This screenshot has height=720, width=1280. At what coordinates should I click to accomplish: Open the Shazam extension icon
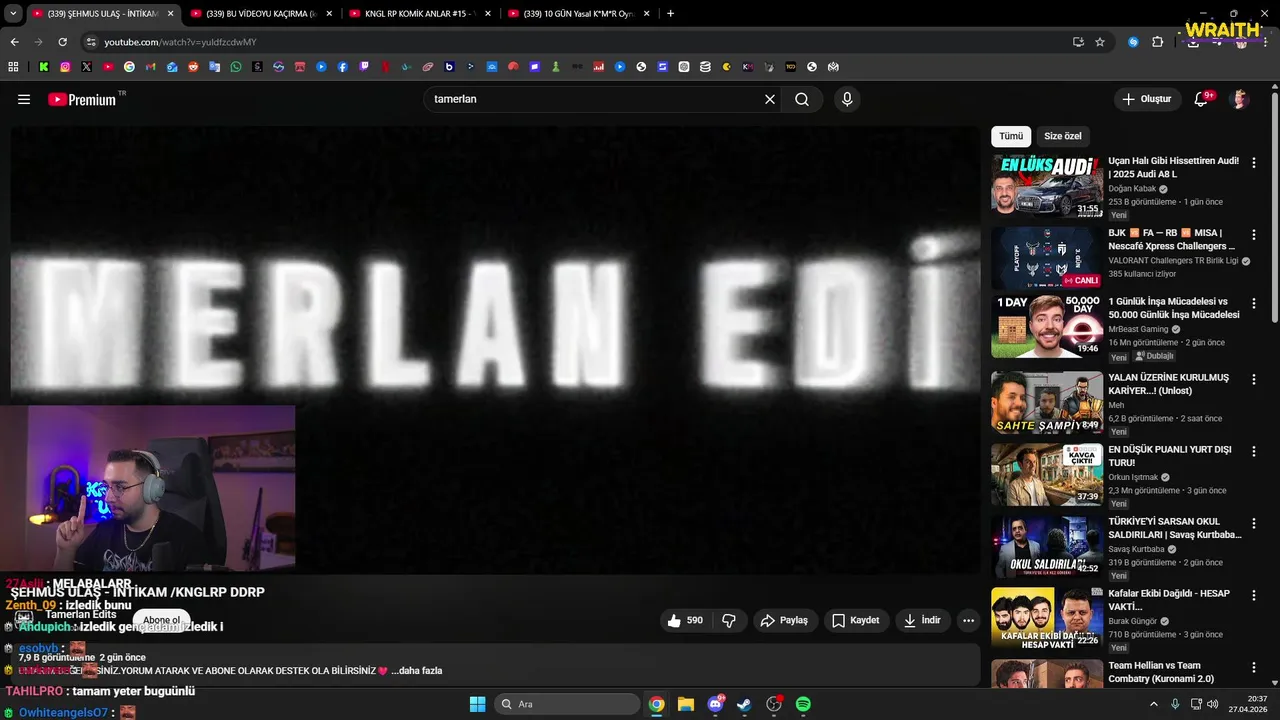1133,42
